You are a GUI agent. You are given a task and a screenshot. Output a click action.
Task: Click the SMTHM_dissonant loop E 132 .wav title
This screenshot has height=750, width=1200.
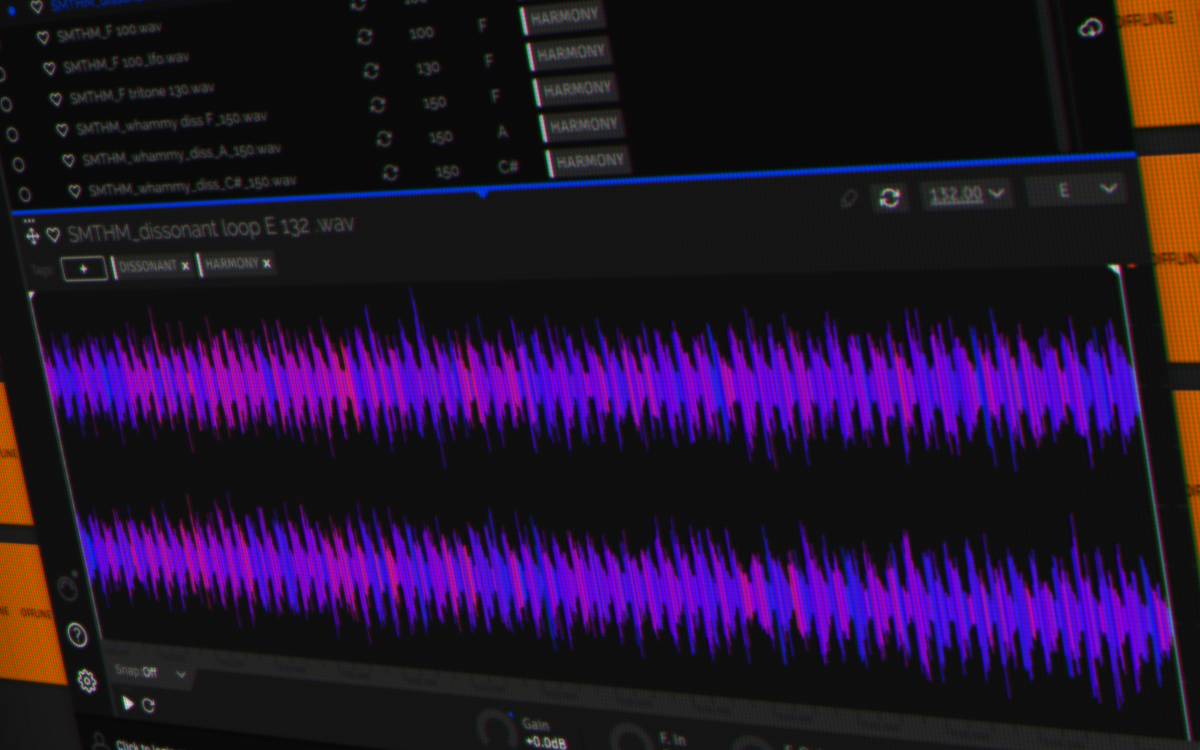point(211,230)
